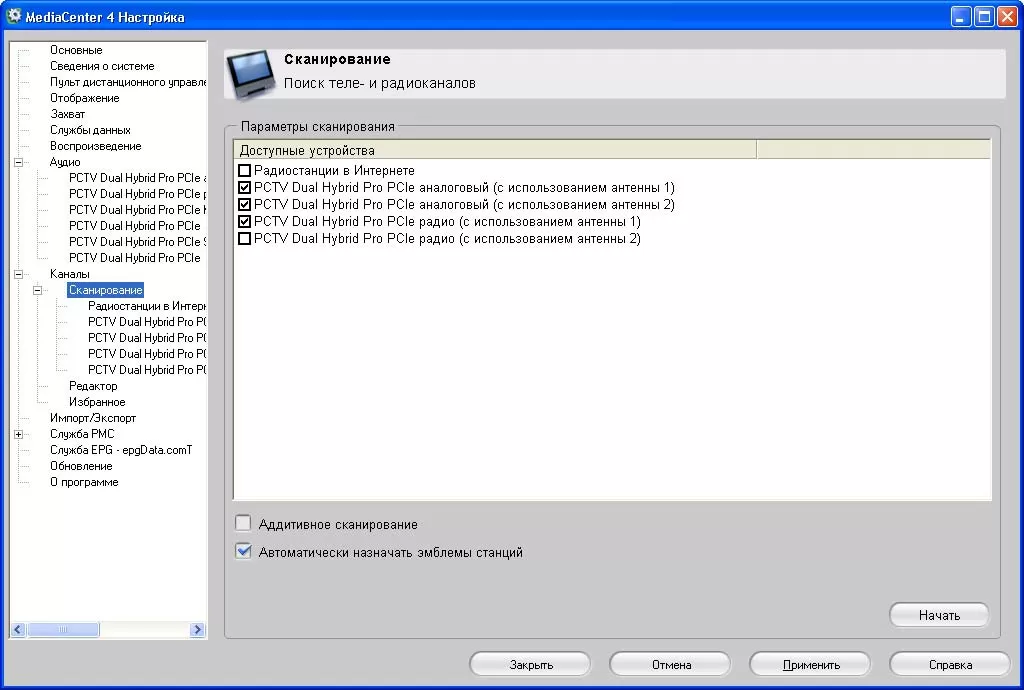
Task: Click the Применить button
Action: (810, 664)
